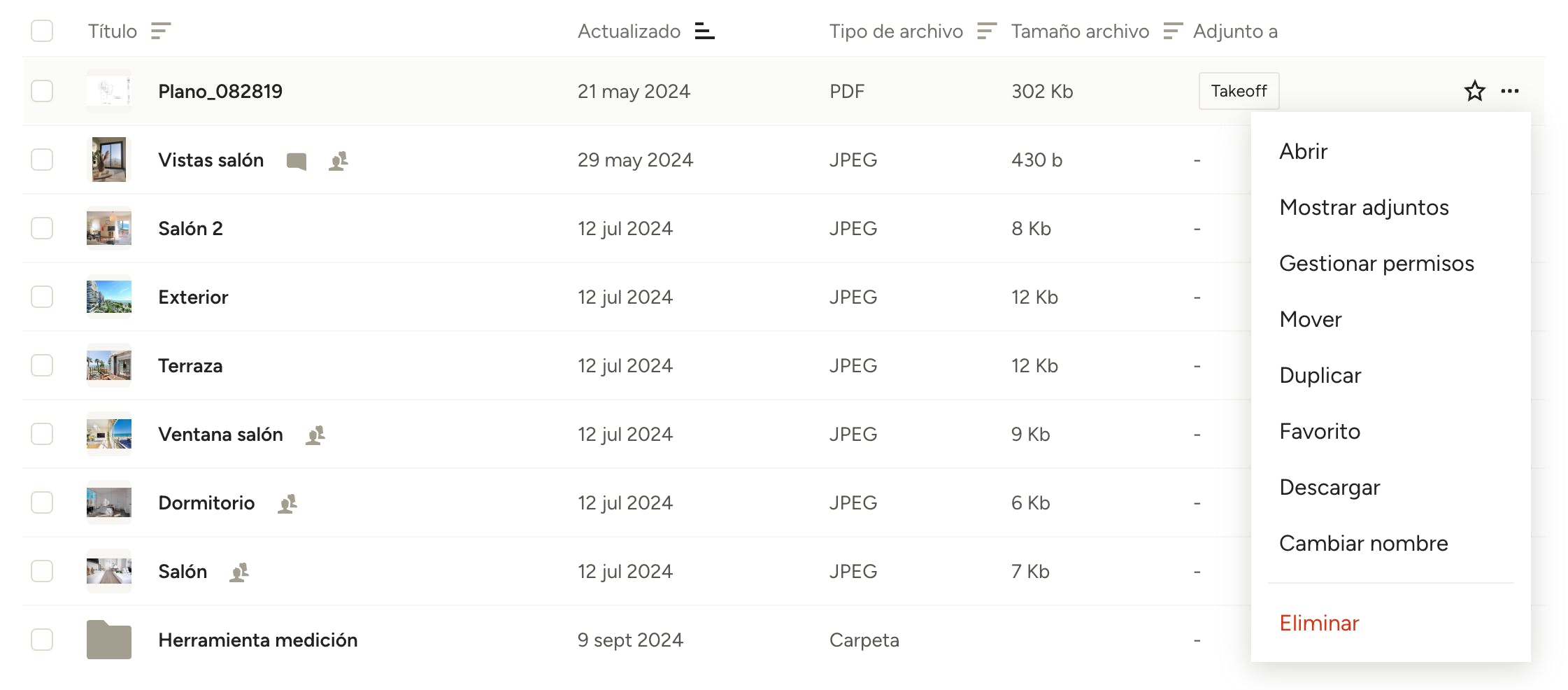Viewport: 1568px width, 690px height.
Task: Open the Herramienta medición folder icon
Action: (x=109, y=640)
